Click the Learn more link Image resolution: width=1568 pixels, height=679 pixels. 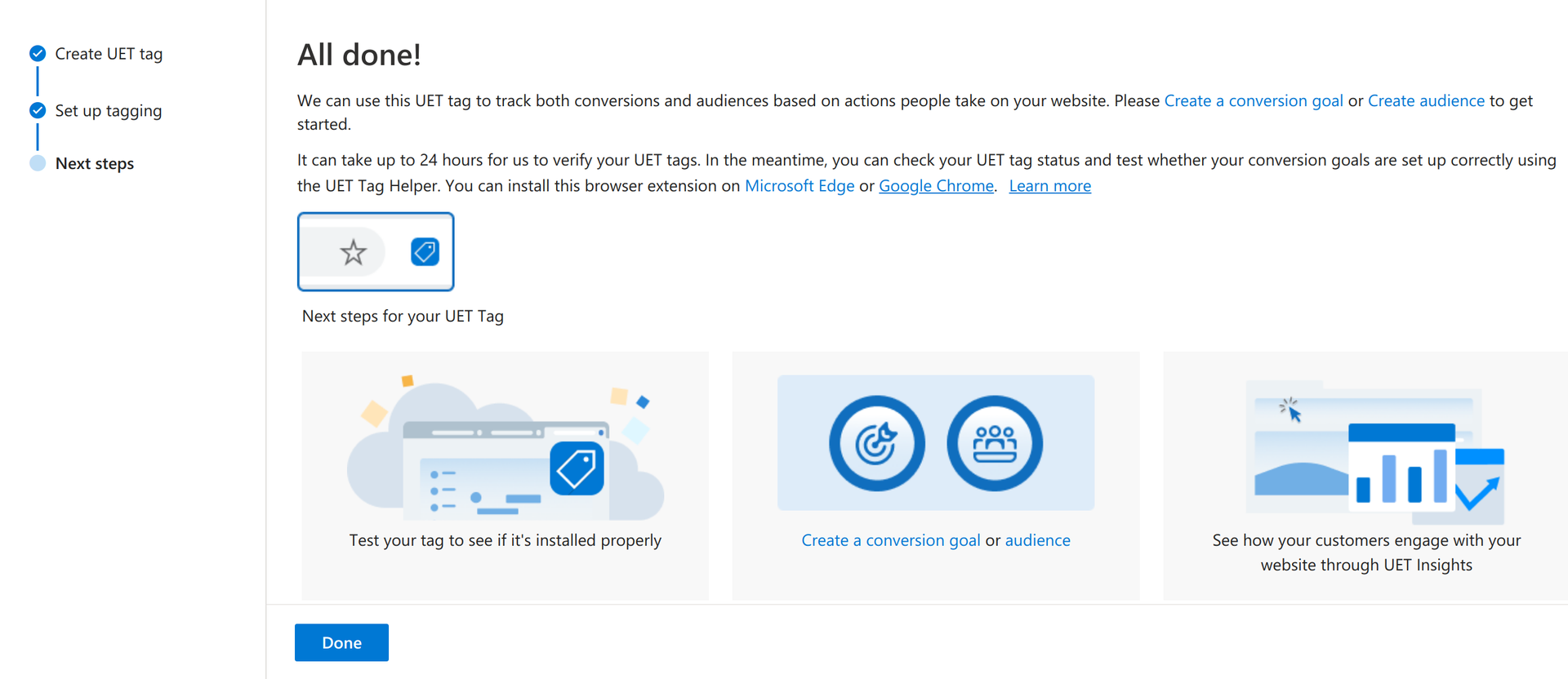[1049, 186]
